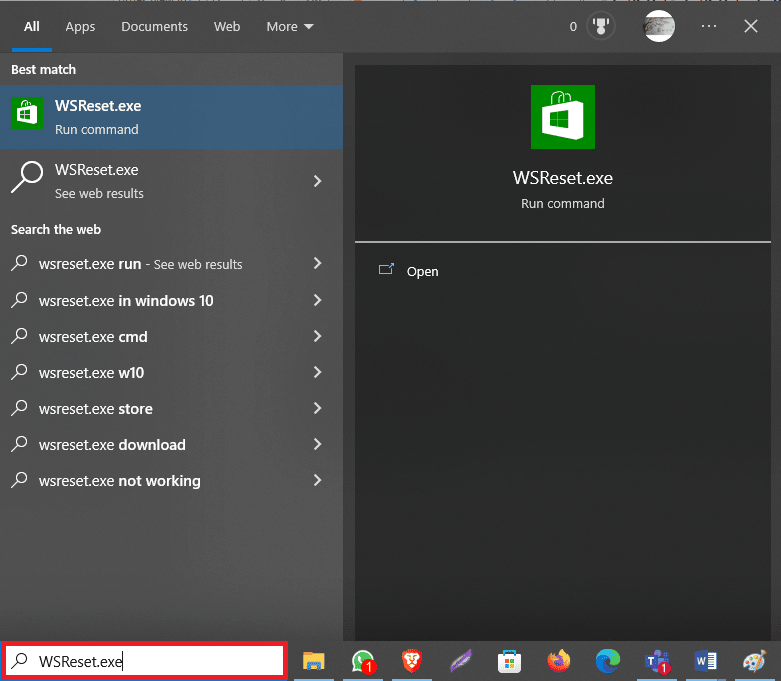Switch to the Web tab
Viewport: 781px width, 681px height.
pyautogui.click(x=227, y=26)
